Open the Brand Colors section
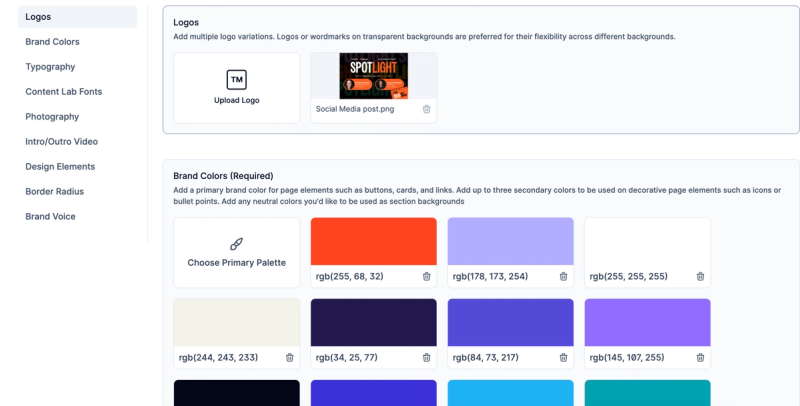The width and height of the screenshot is (800, 406). coord(53,42)
